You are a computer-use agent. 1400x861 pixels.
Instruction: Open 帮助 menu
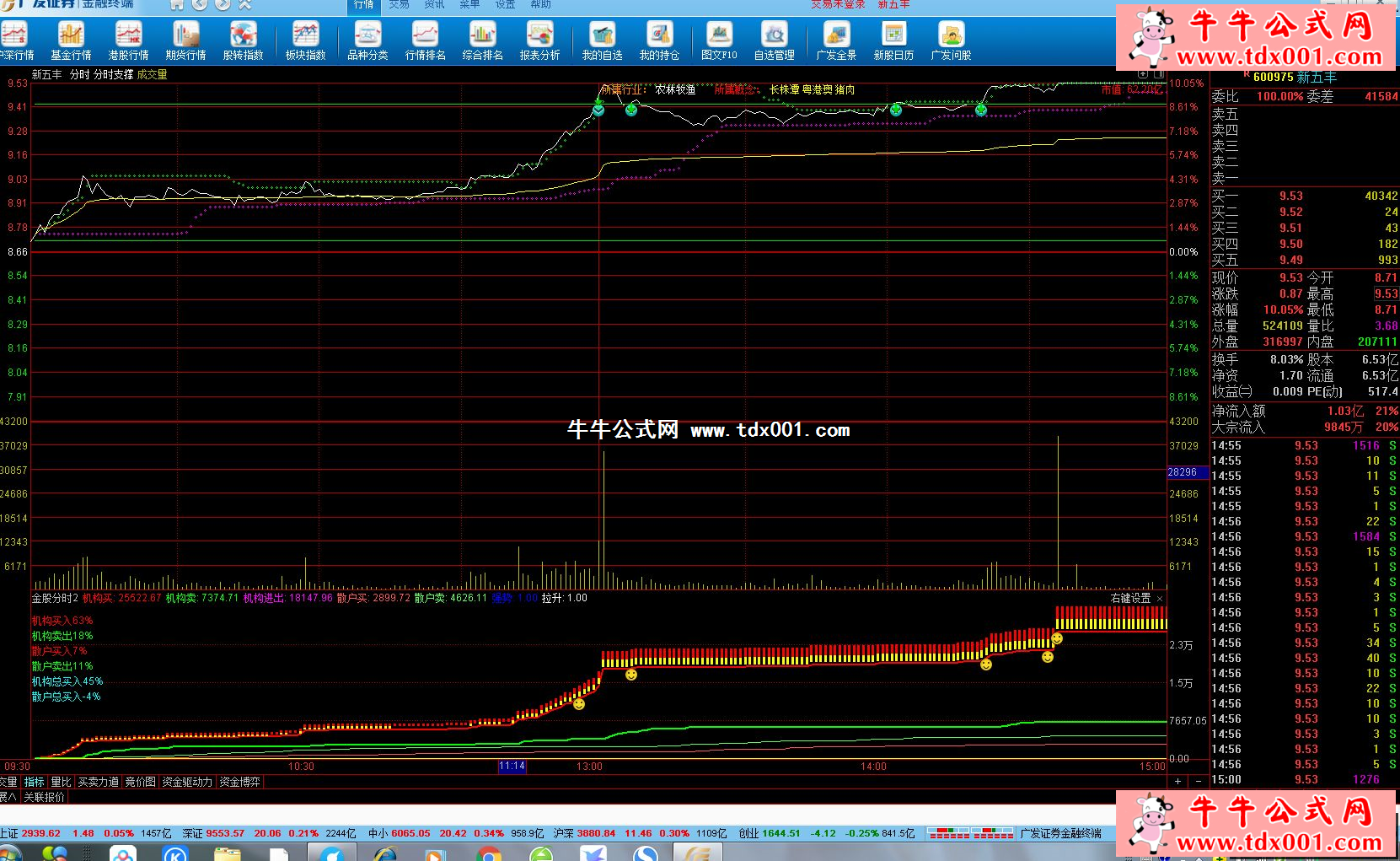(x=540, y=5)
